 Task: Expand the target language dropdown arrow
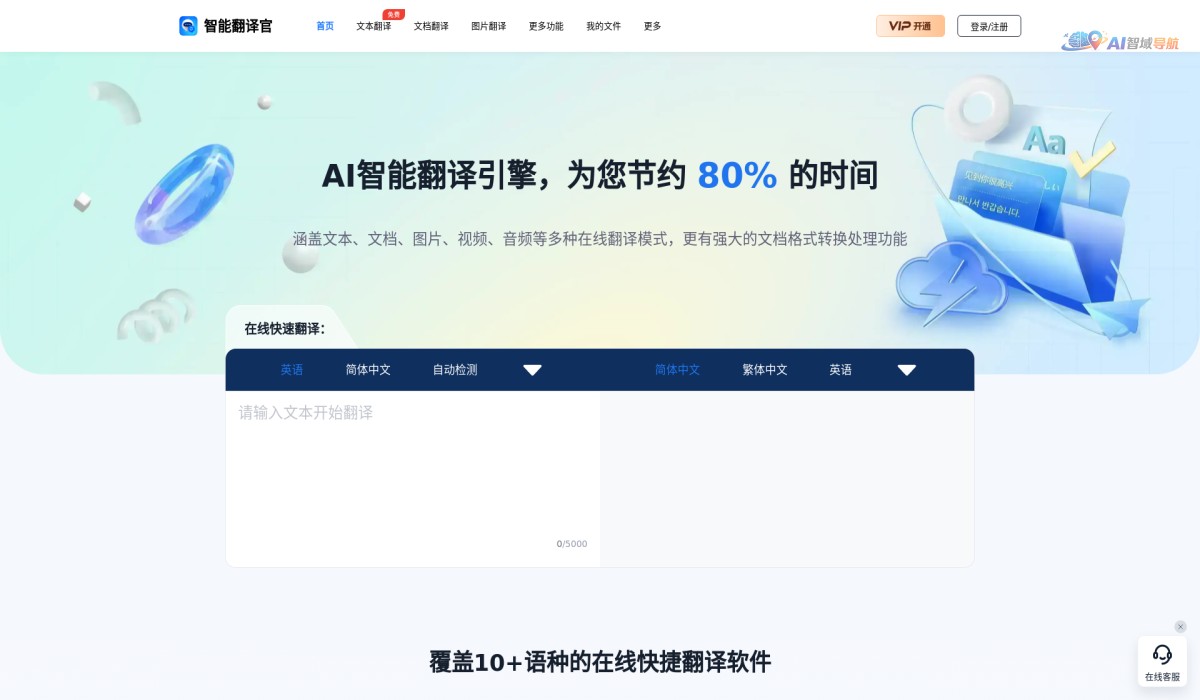pos(907,369)
